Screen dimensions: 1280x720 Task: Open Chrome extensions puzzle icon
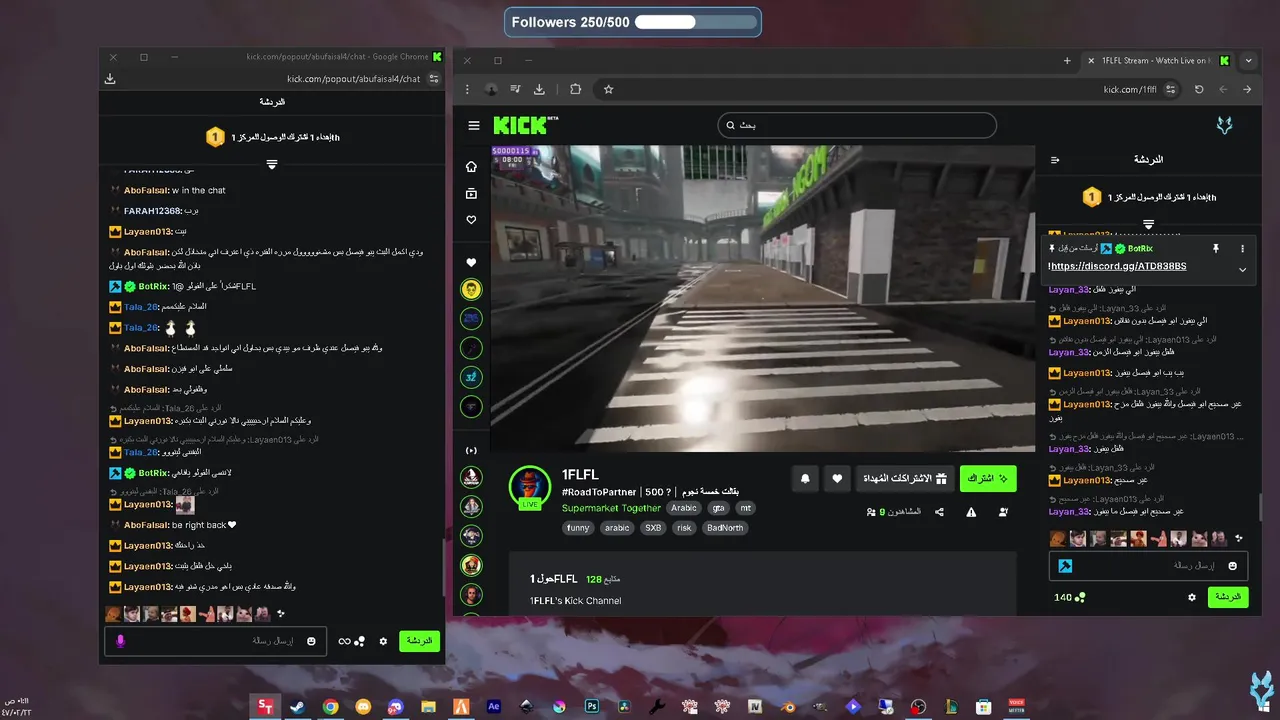point(575,89)
